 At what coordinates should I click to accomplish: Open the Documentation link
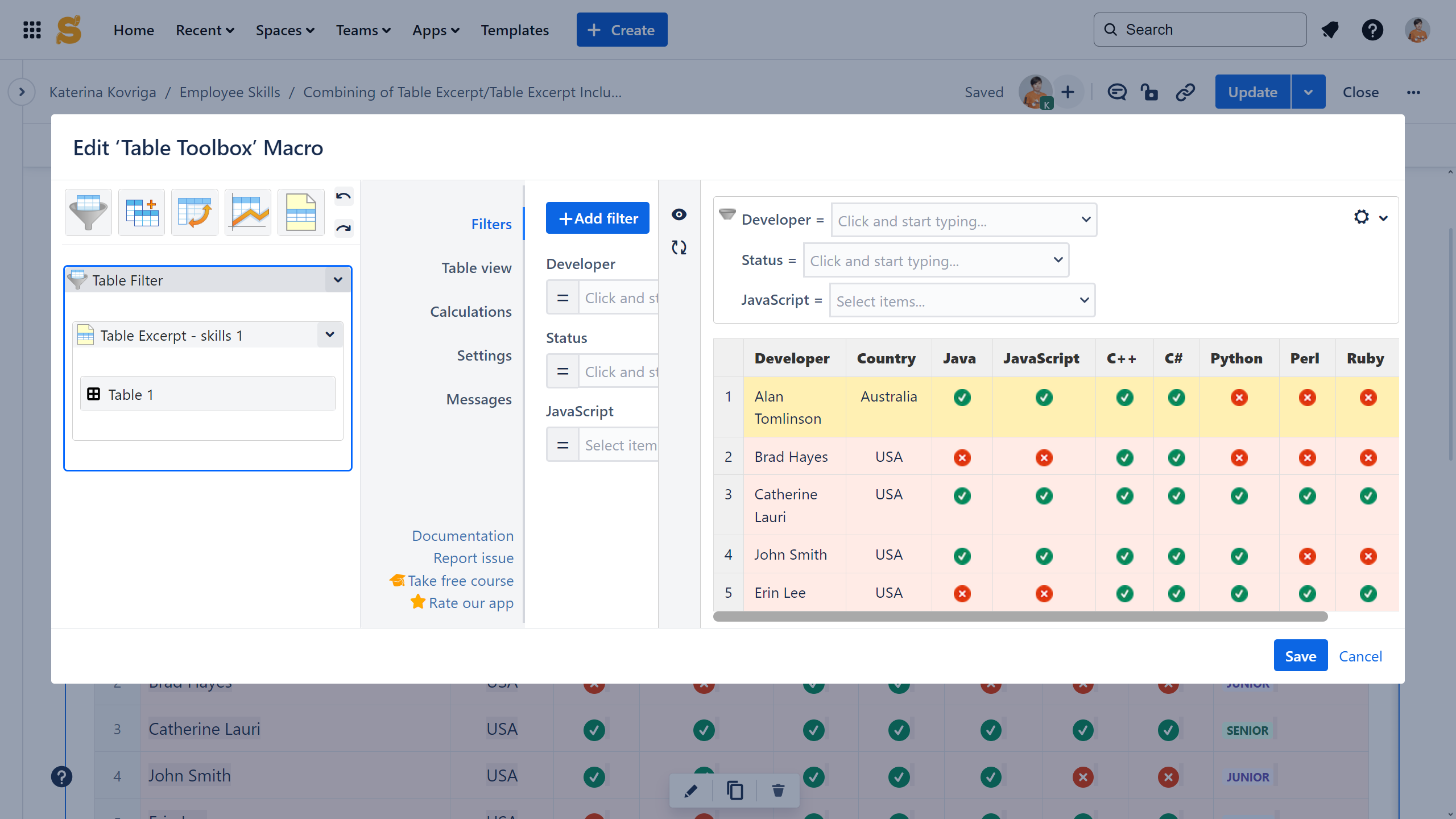[462, 536]
